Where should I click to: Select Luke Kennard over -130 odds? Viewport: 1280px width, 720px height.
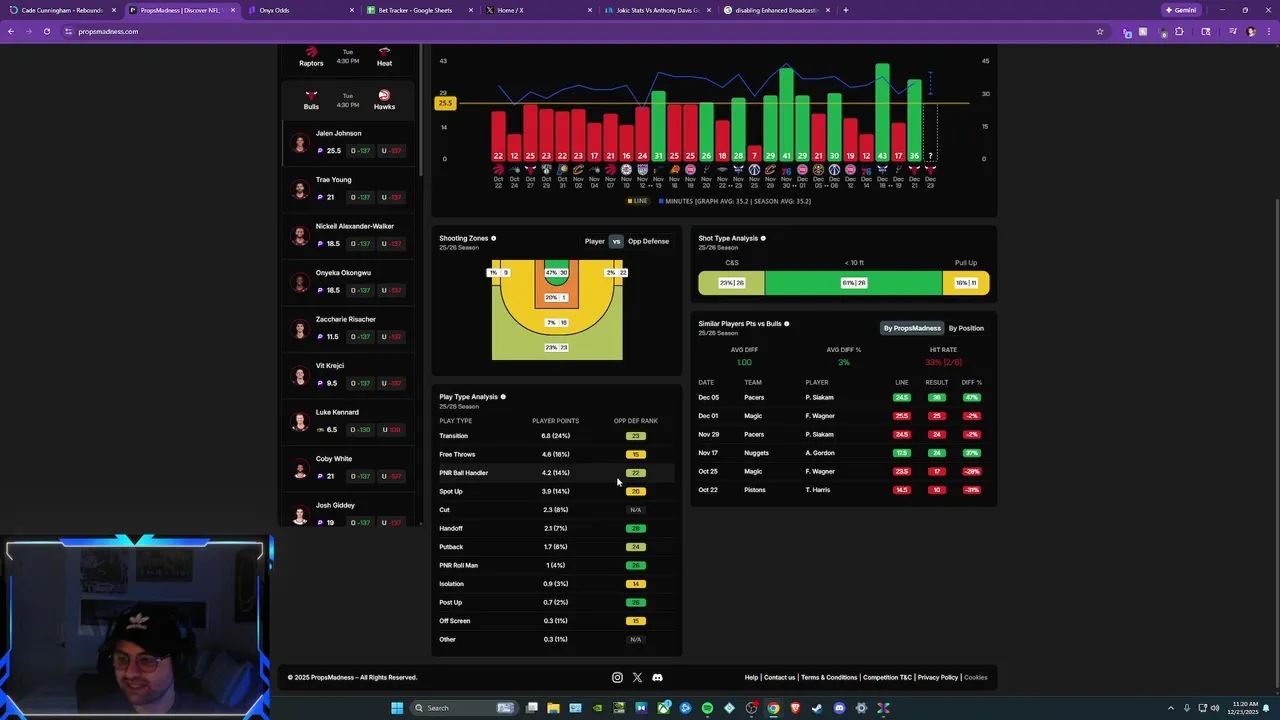pyautogui.click(x=361, y=430)
